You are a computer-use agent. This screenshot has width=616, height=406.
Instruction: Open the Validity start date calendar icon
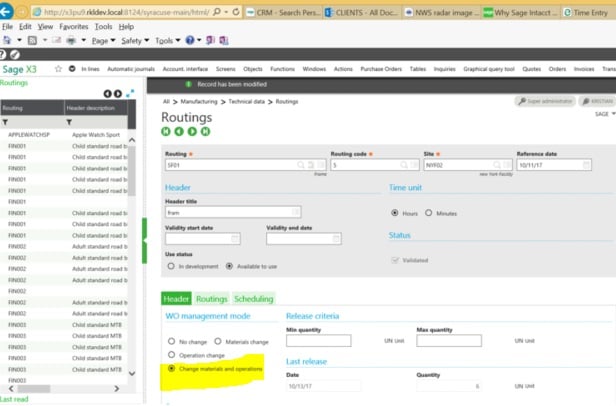click(x=235, y=239)
